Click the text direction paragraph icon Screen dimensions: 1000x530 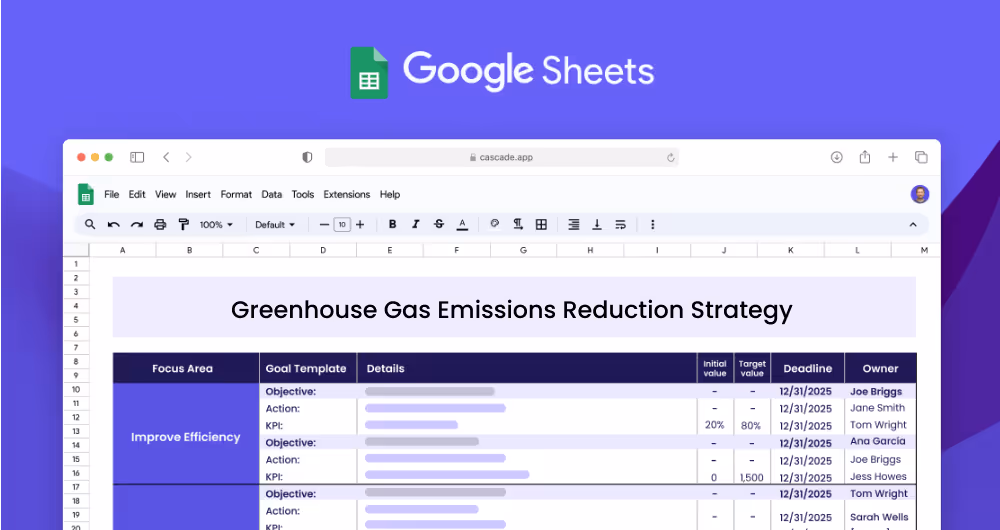[x=518, y=224]
